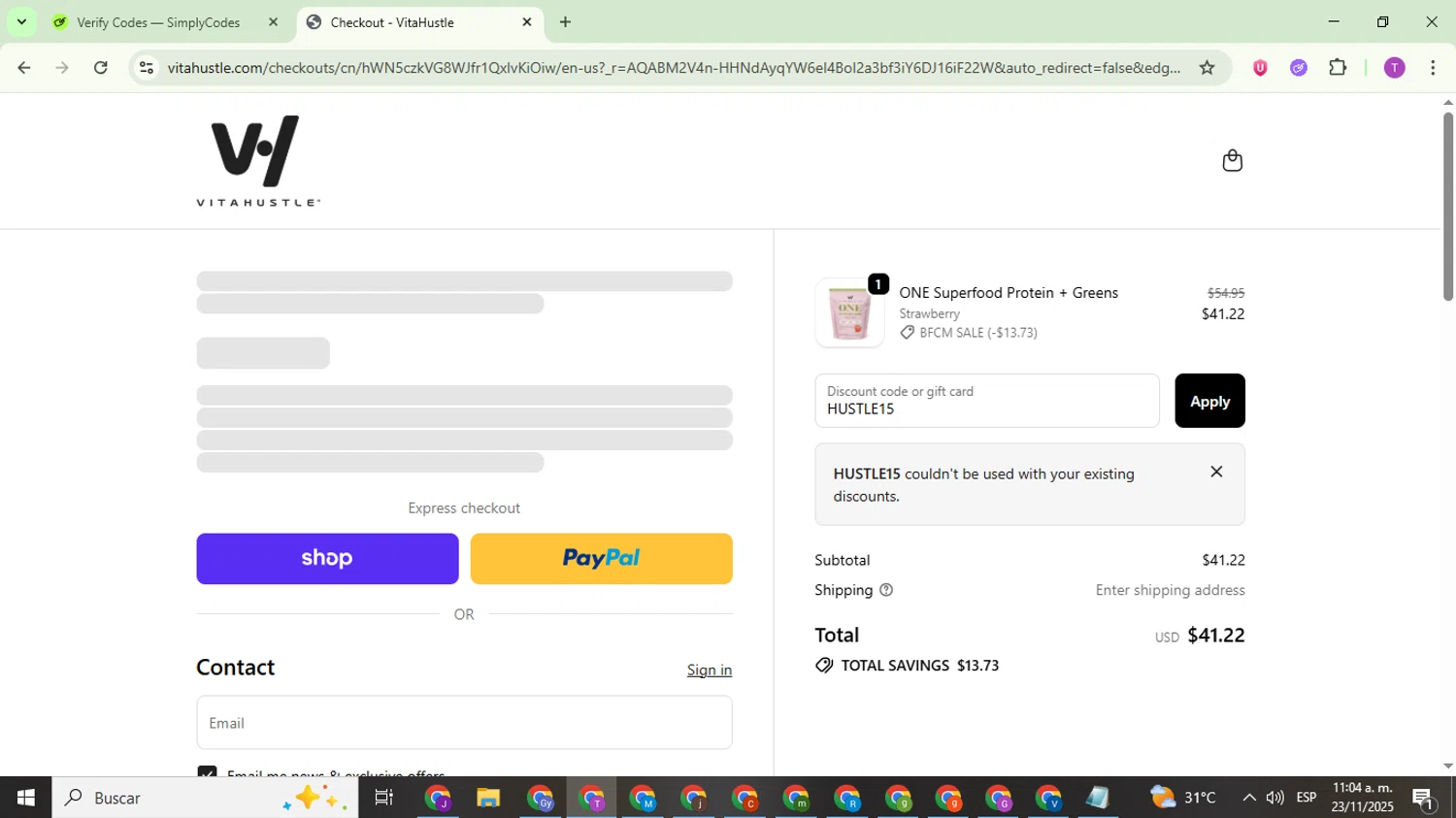Image resolution: width=1456 pixels, height=818 pixels.
Task: Click the total savings tag icon
Action: point(824,666)
